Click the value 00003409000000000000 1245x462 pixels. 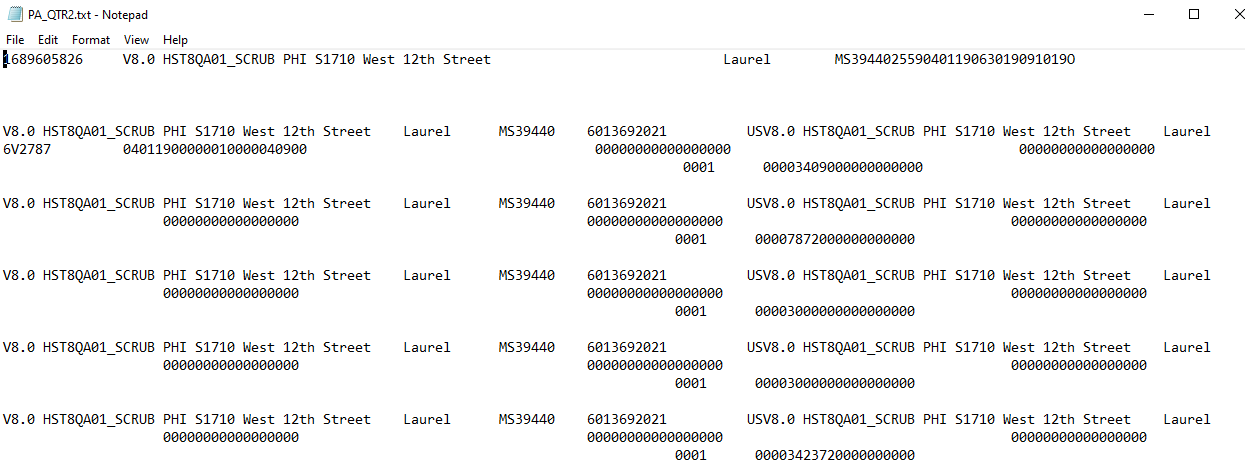click(x=843, y=168)
